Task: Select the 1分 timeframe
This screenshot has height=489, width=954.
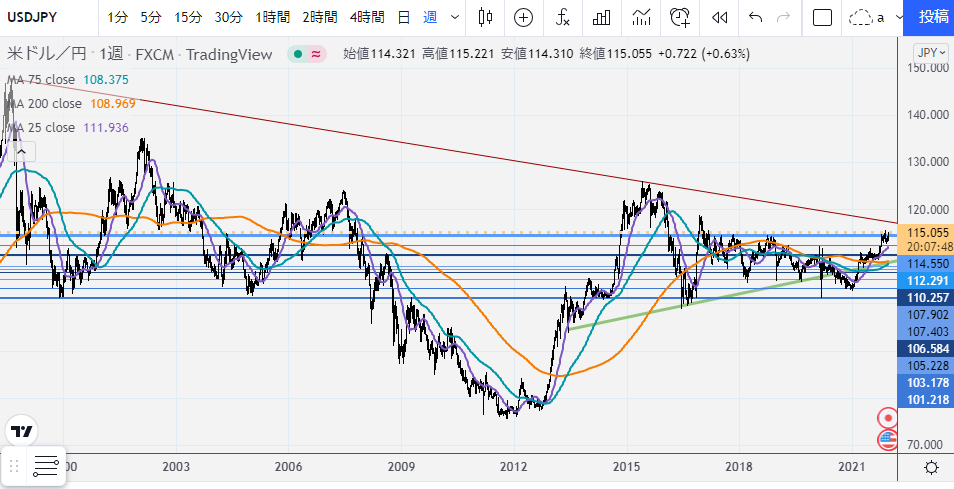Action: pyautogui.click(x=117, y=18)
